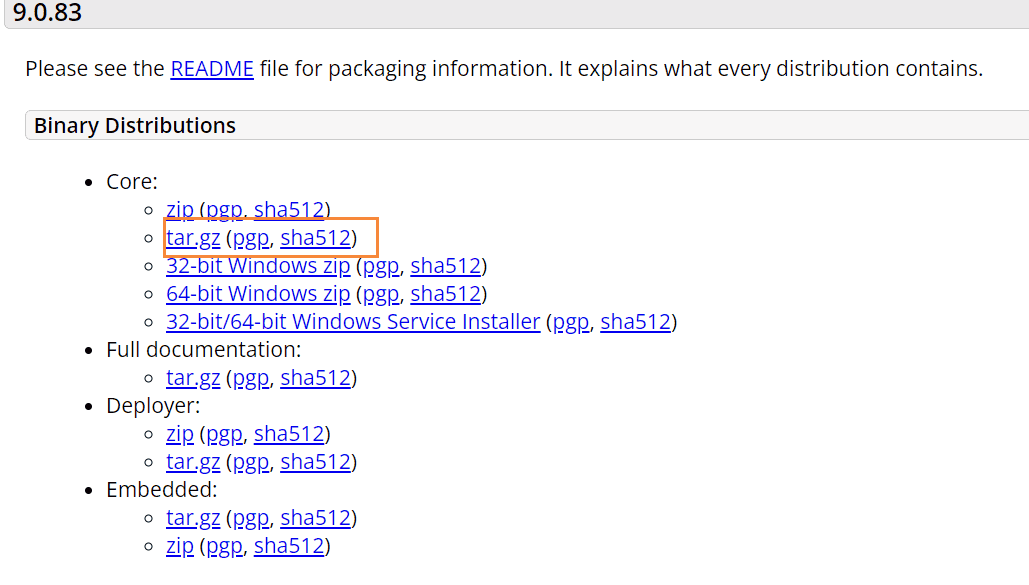1029x585 pixels.
Task: Open the Full documentation sha512 checksum
Action: tap(316, 378)
